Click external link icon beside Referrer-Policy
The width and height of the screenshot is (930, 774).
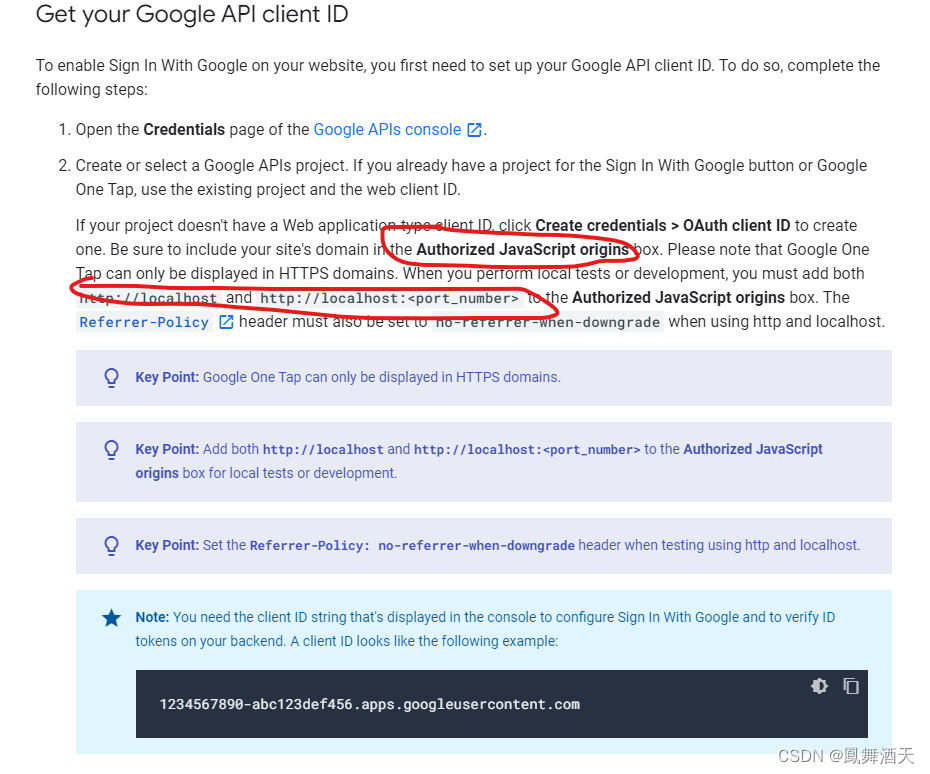point(226,322)
